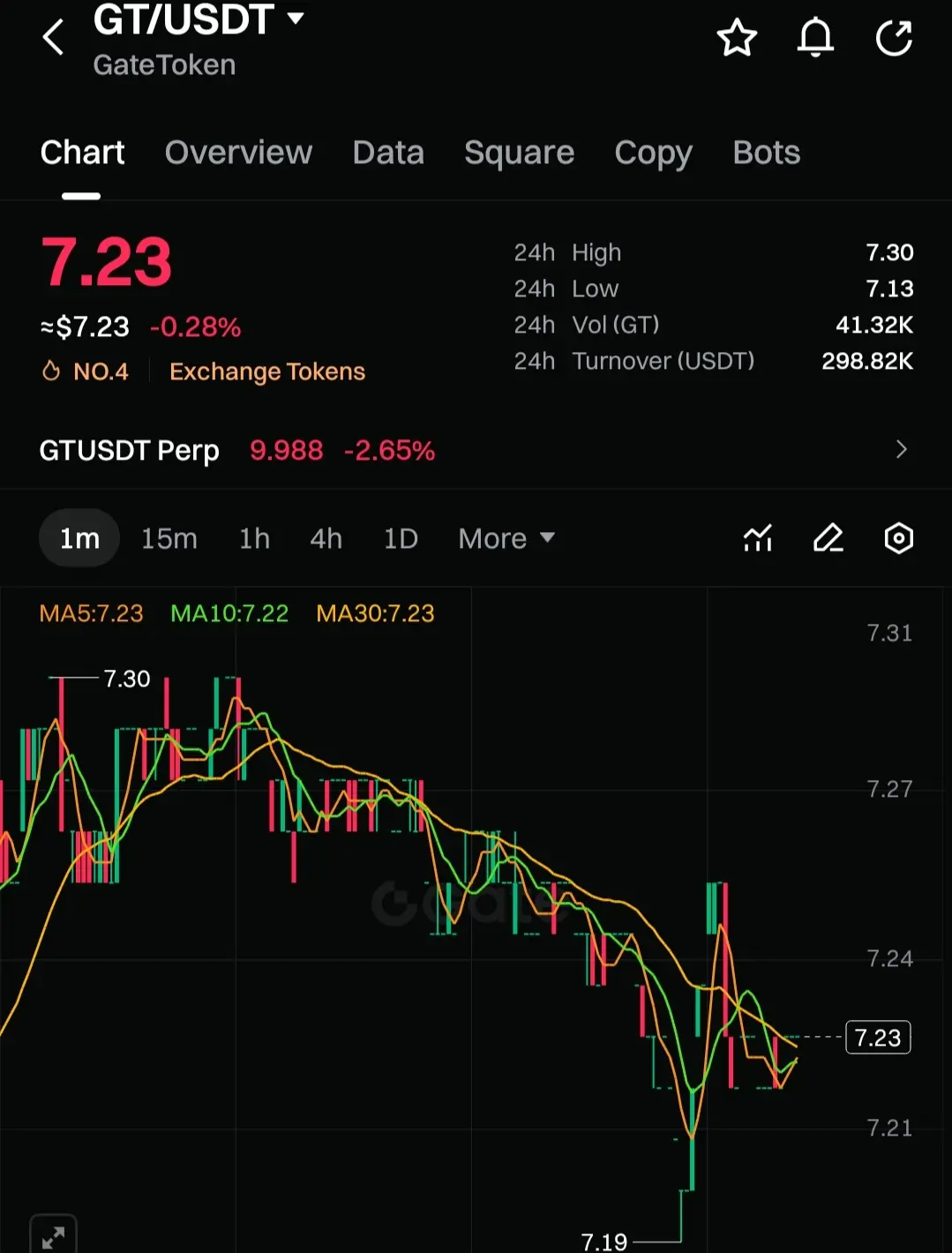Image resolution: width=952 pixels, height=1253 pixels.
Task: Select the 15m timeframe
Action: pos(169,538)
